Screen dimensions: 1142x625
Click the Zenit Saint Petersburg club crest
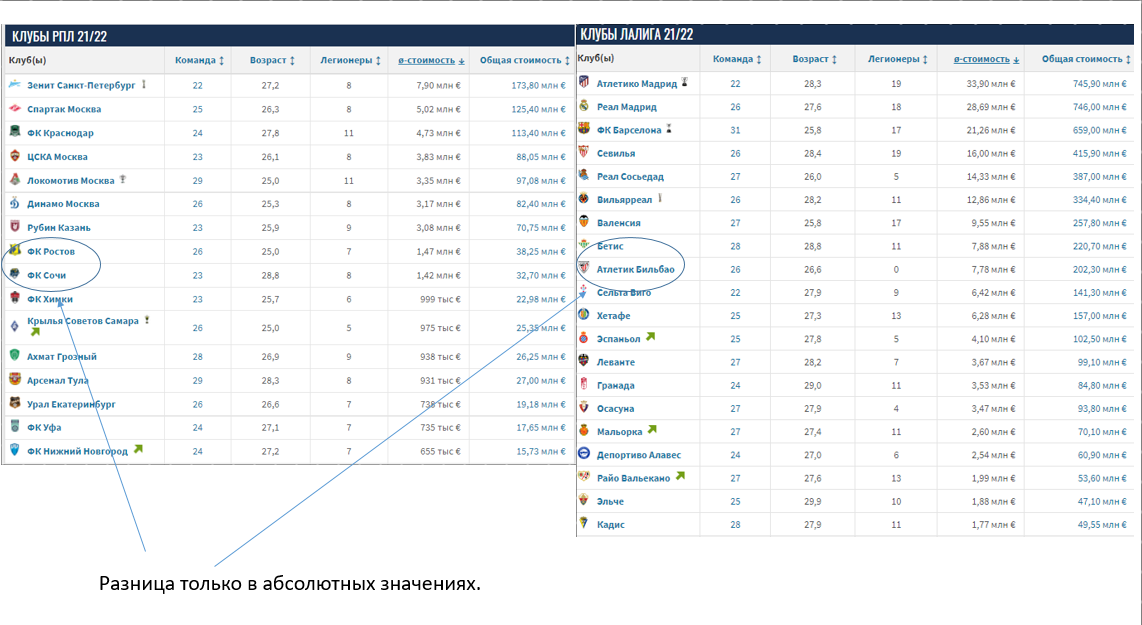15,84
